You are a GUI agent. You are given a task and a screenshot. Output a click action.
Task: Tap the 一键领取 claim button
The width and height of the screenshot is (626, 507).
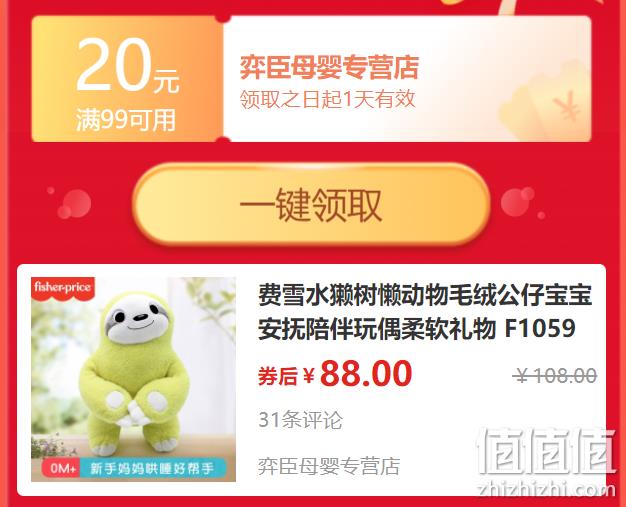click(x=311, y=204)
